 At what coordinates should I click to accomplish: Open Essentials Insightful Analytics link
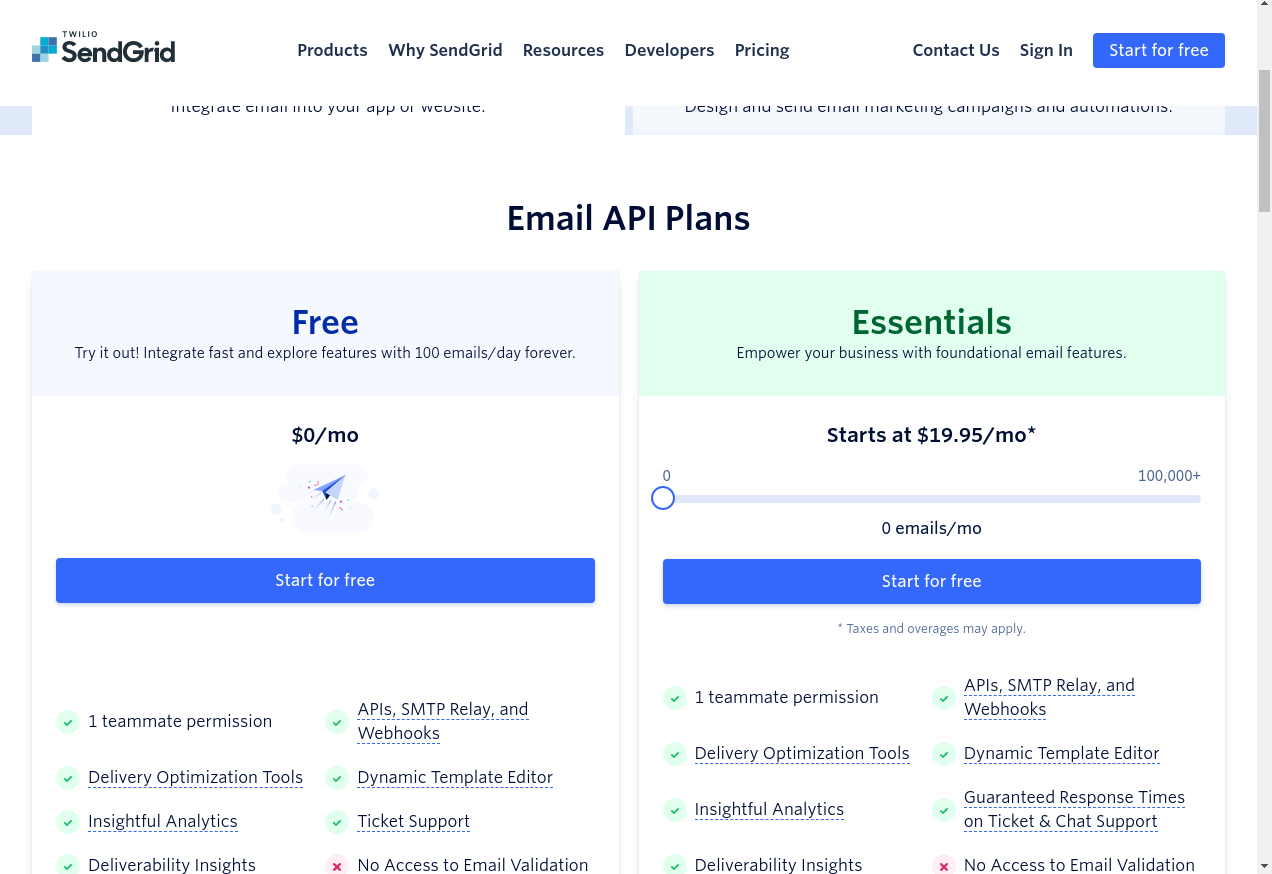point(769,809)
